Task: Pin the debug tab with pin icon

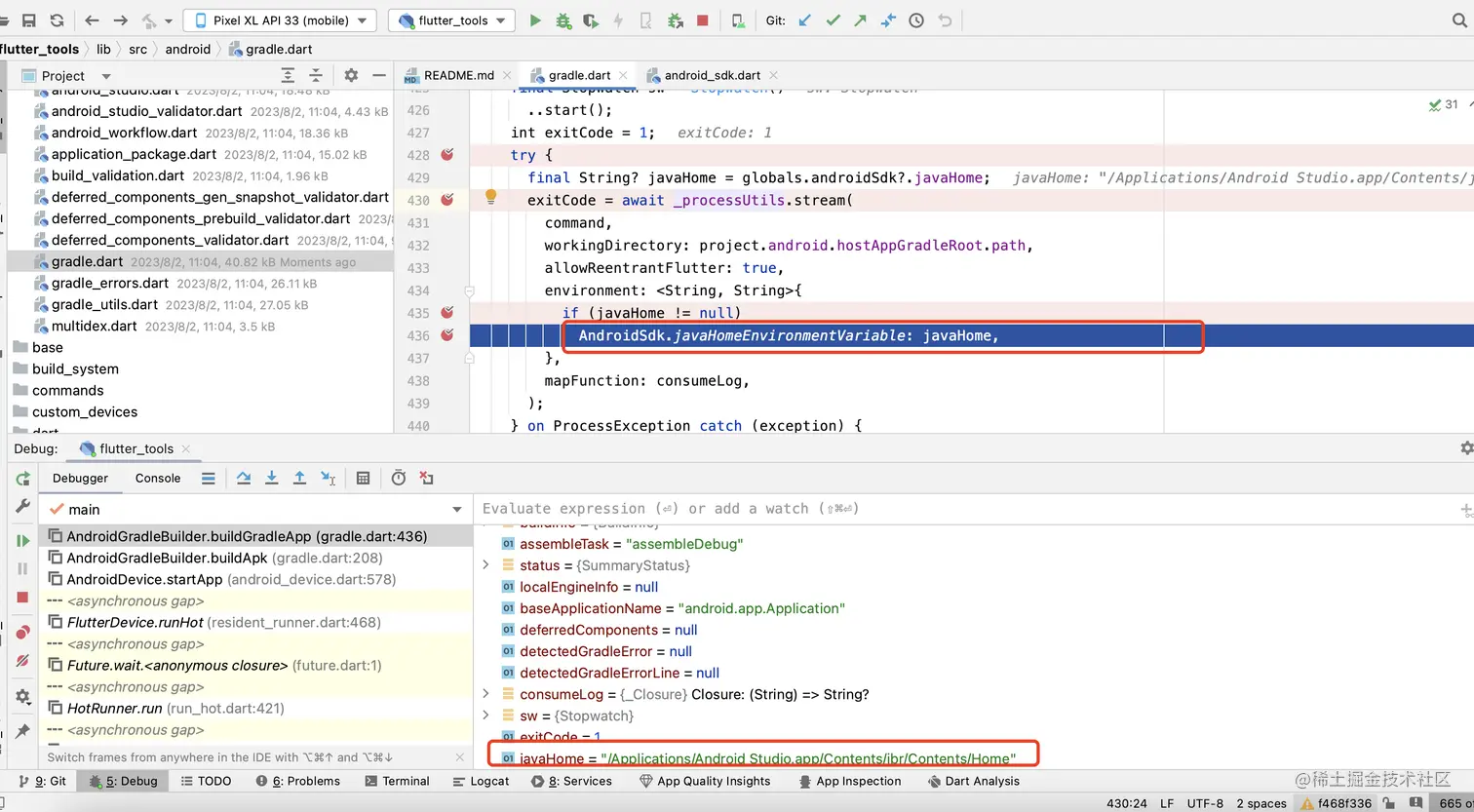Action: click(22, 730)
